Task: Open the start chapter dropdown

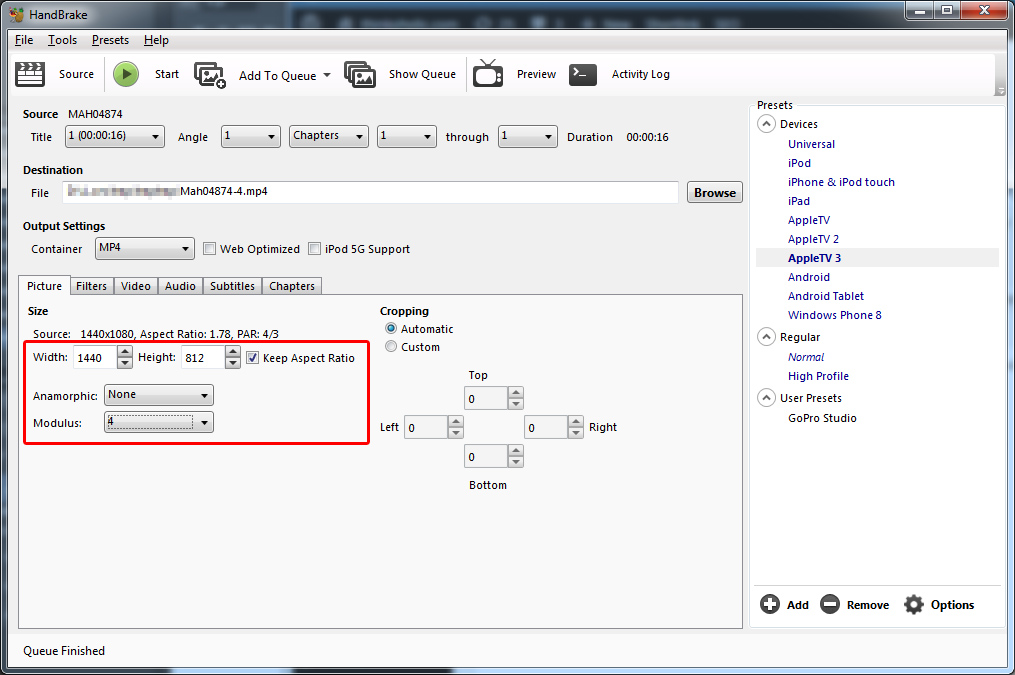Action: [x=407, y=137]
